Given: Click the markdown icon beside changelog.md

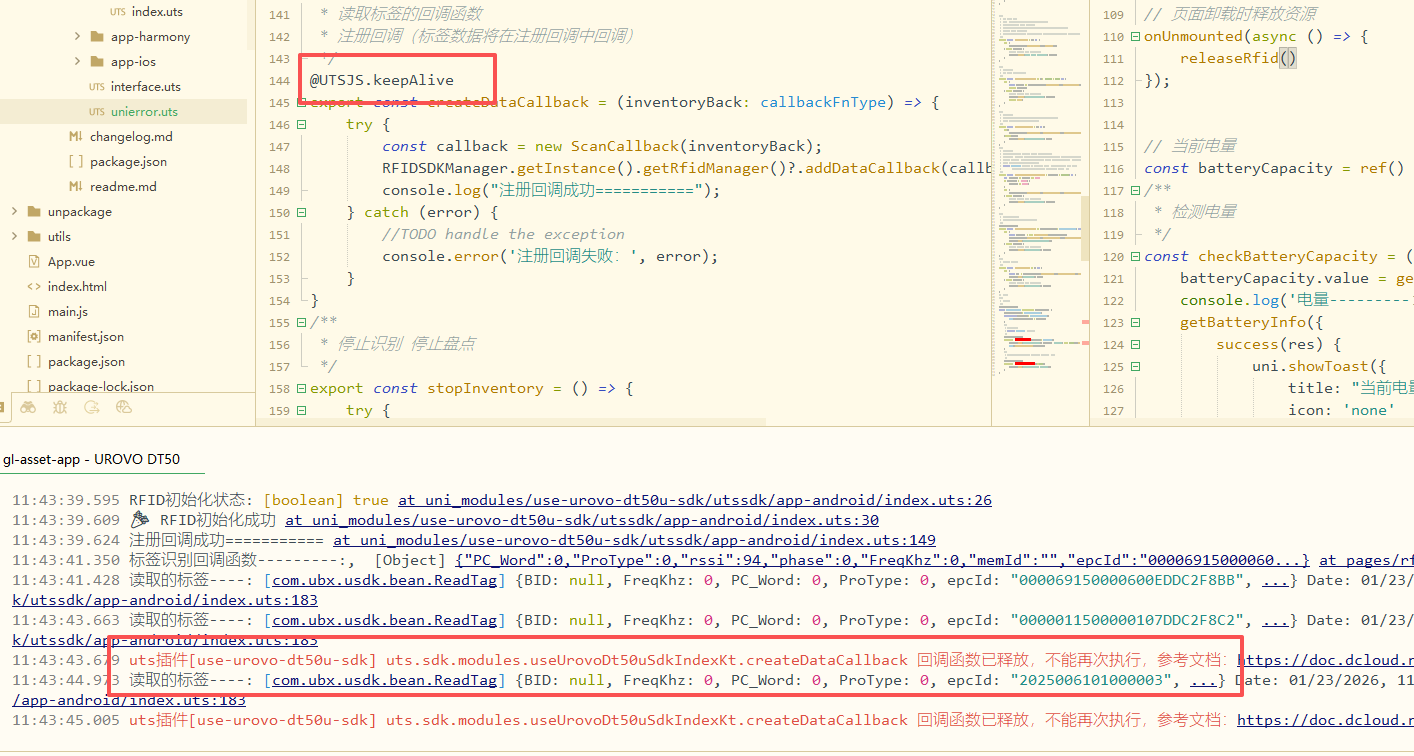Looking at the screenshot, I should pos(75,137).
